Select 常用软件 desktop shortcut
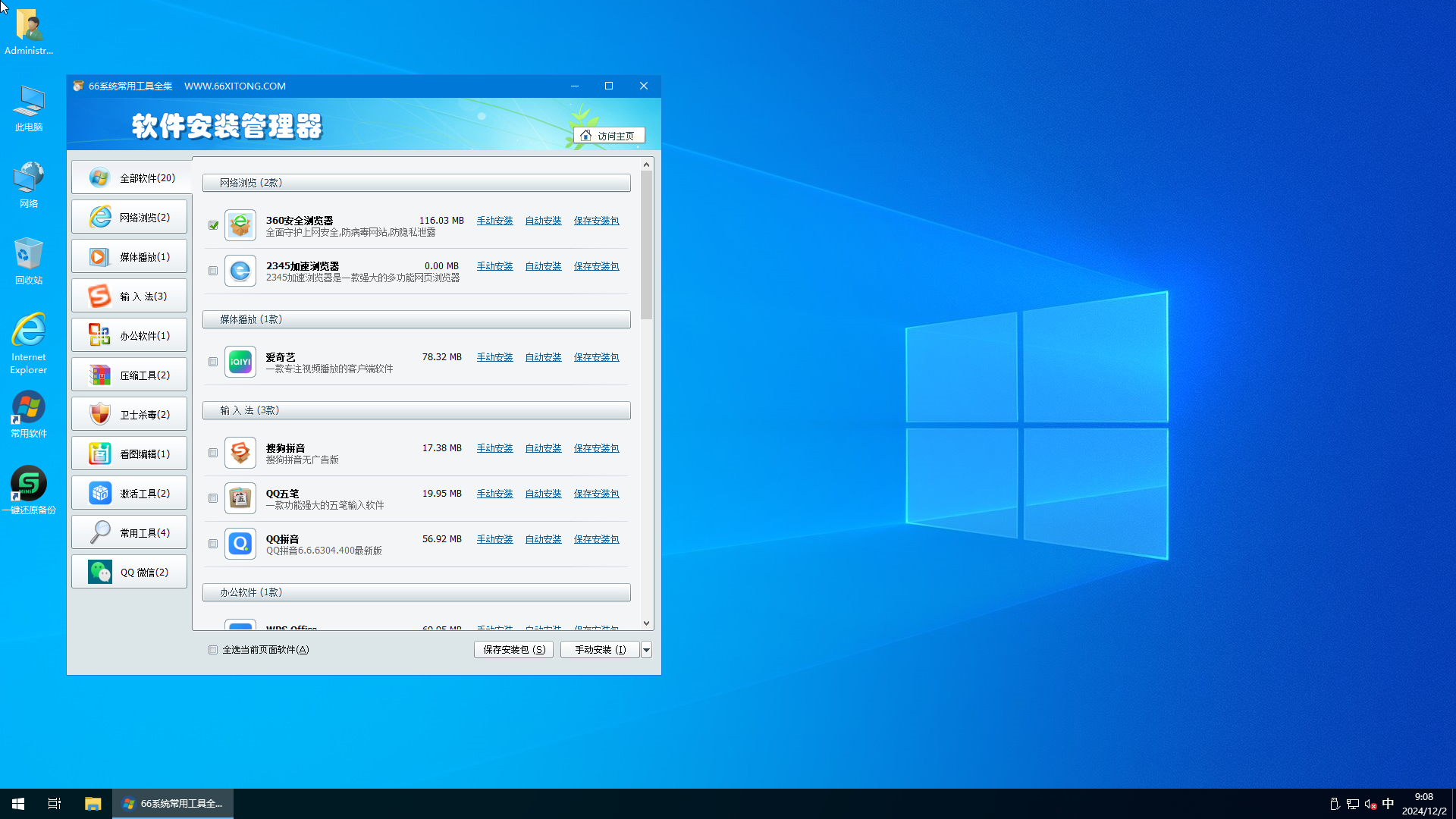This screenshot has width=1456, height=819. [x=29, y=415]
